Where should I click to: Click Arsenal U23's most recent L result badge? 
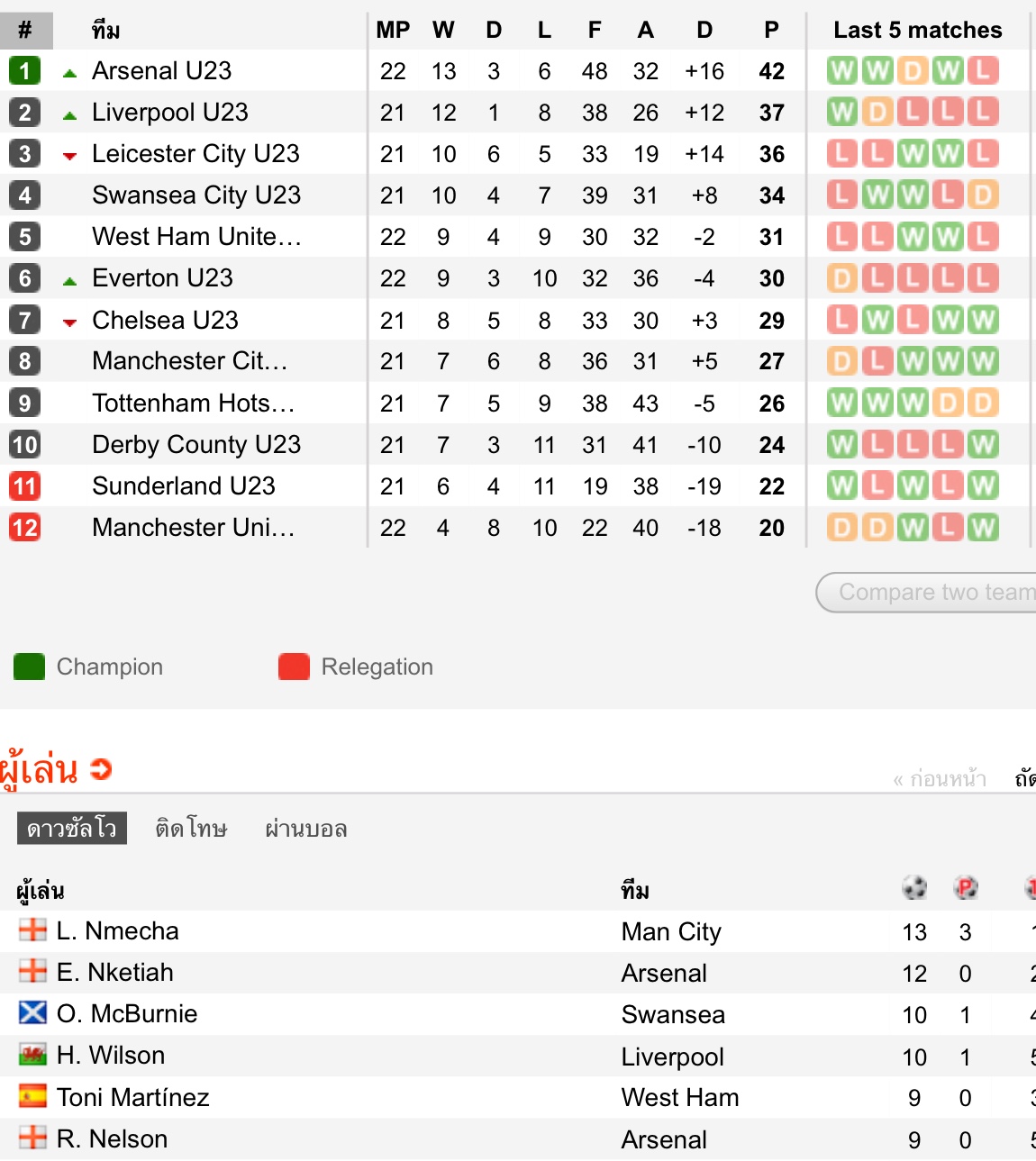(983, 70)
